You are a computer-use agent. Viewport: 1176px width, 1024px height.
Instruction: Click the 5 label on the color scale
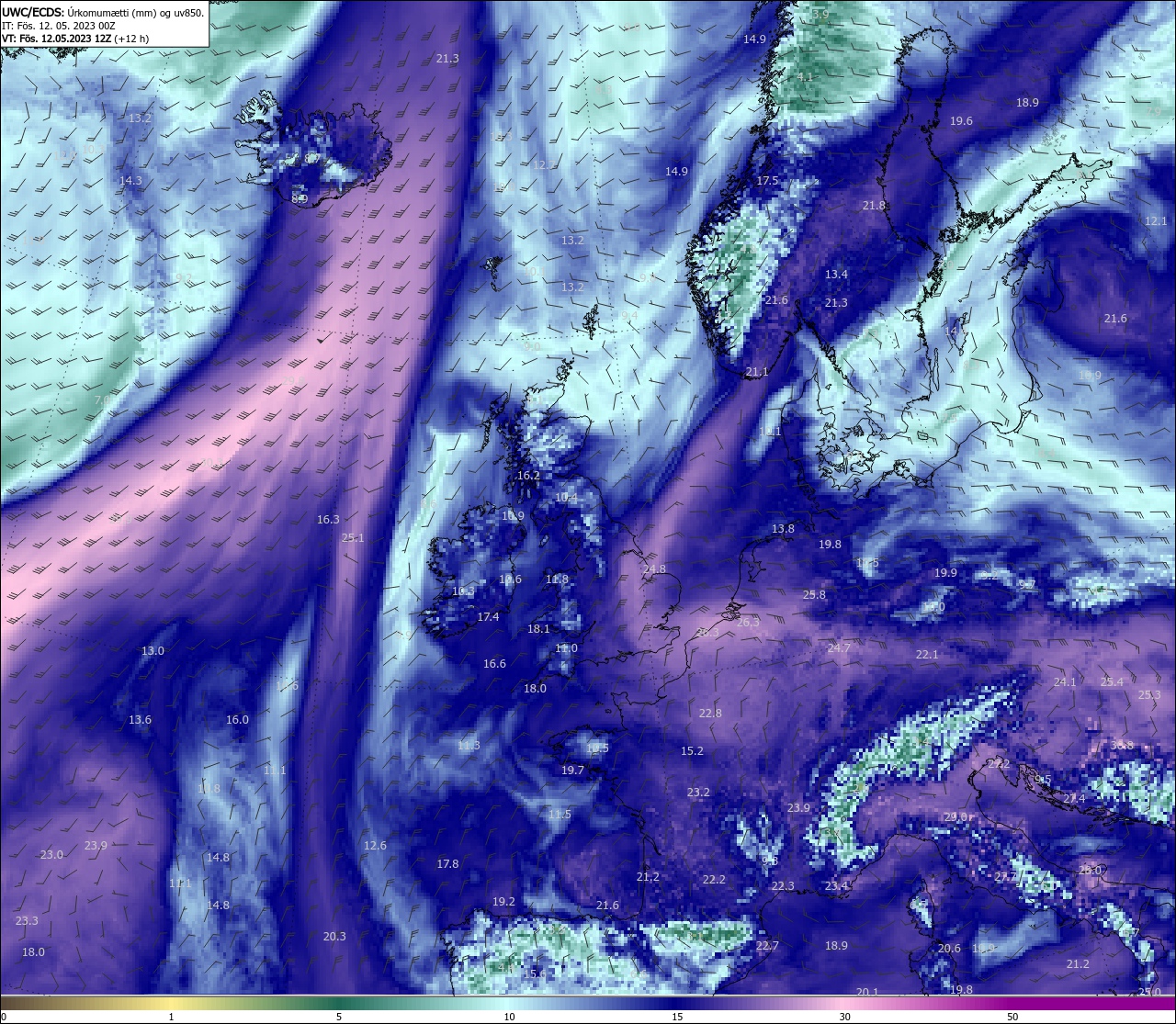(x=339, y=1017)
